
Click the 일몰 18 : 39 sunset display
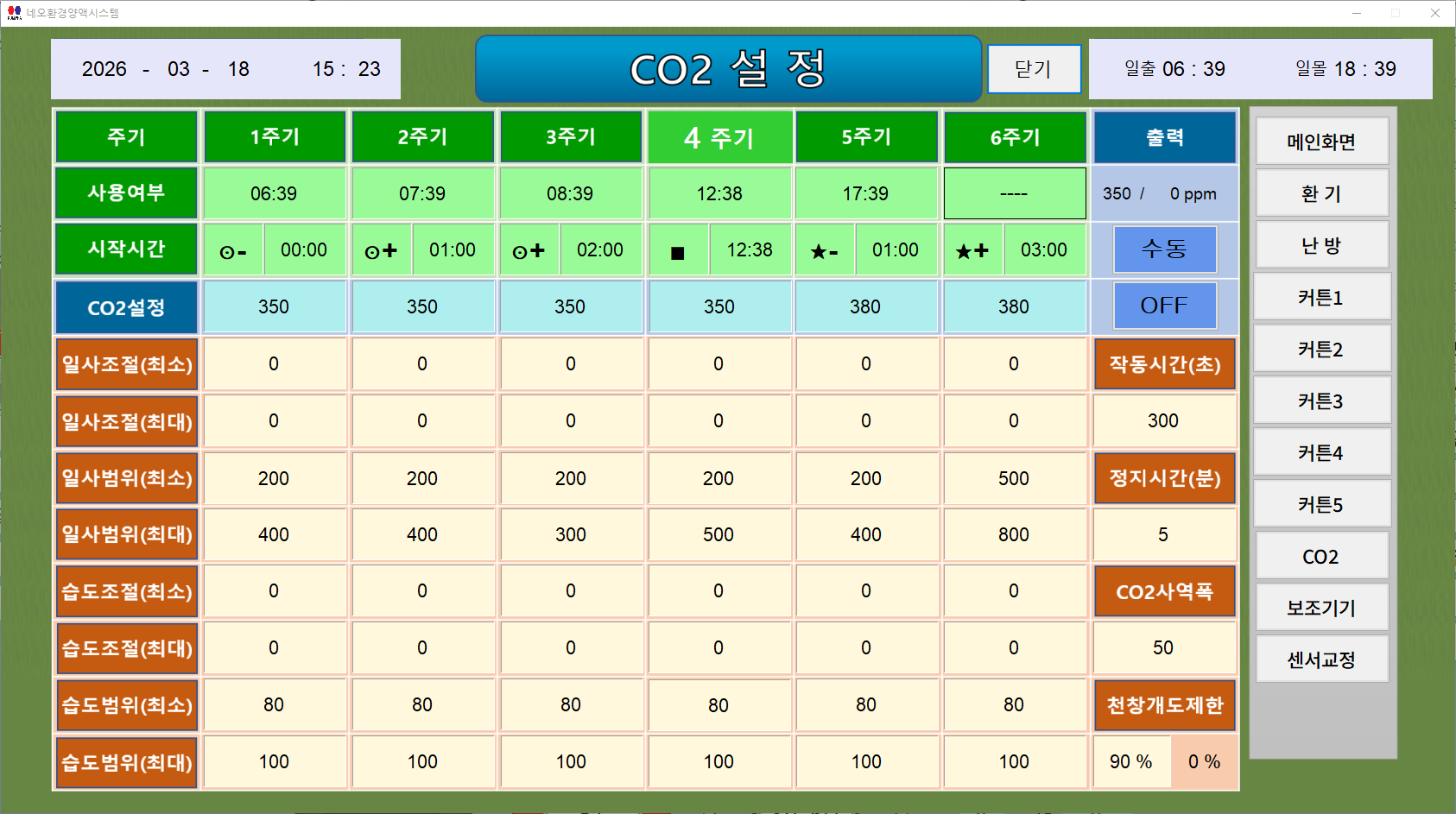tap(1345, 69)
